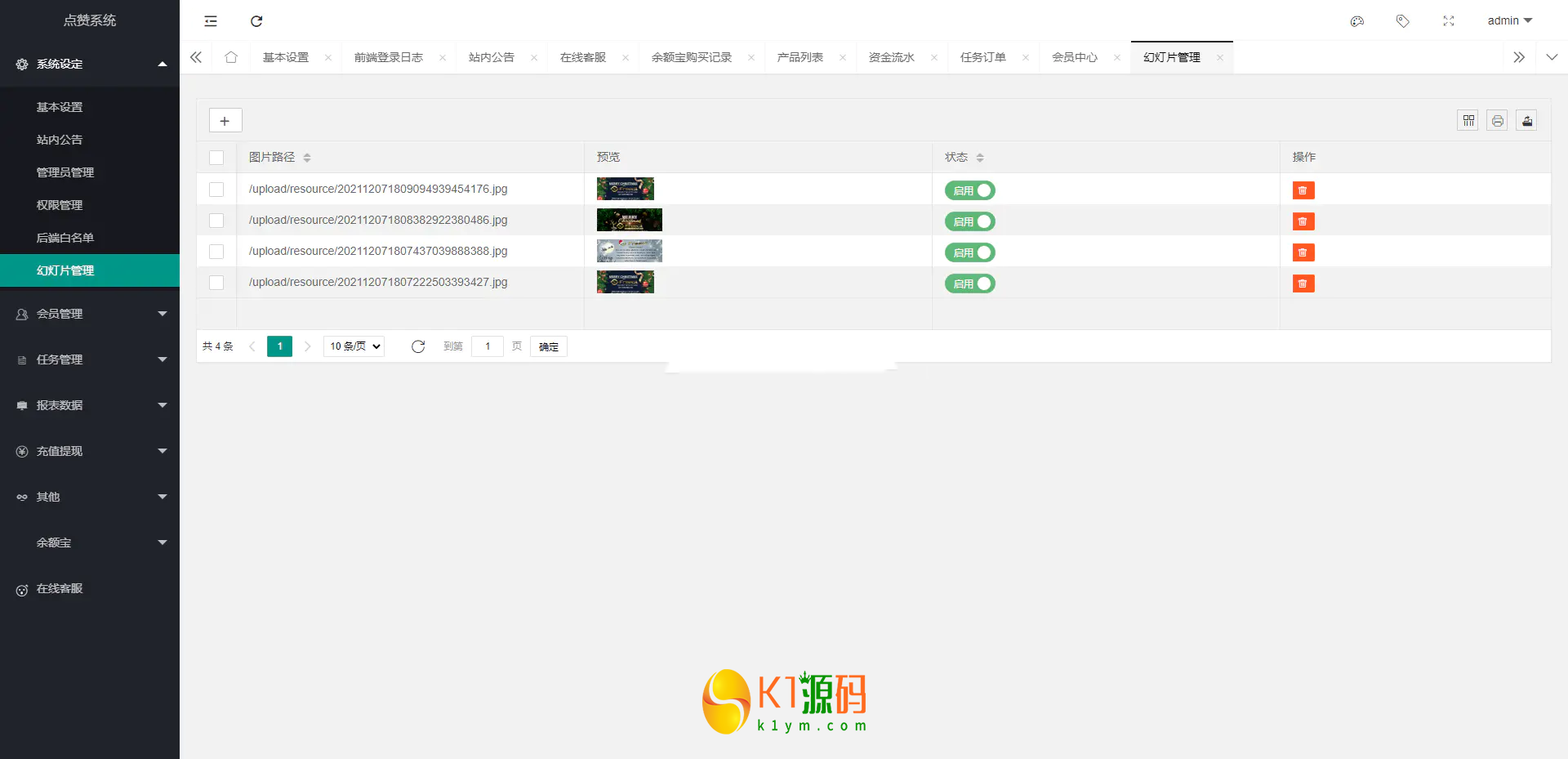Collapse the sidebar with the menu fold icon
Image resolution: width=1568 pixels, height=759 pixels.
(x=211, y=21)
